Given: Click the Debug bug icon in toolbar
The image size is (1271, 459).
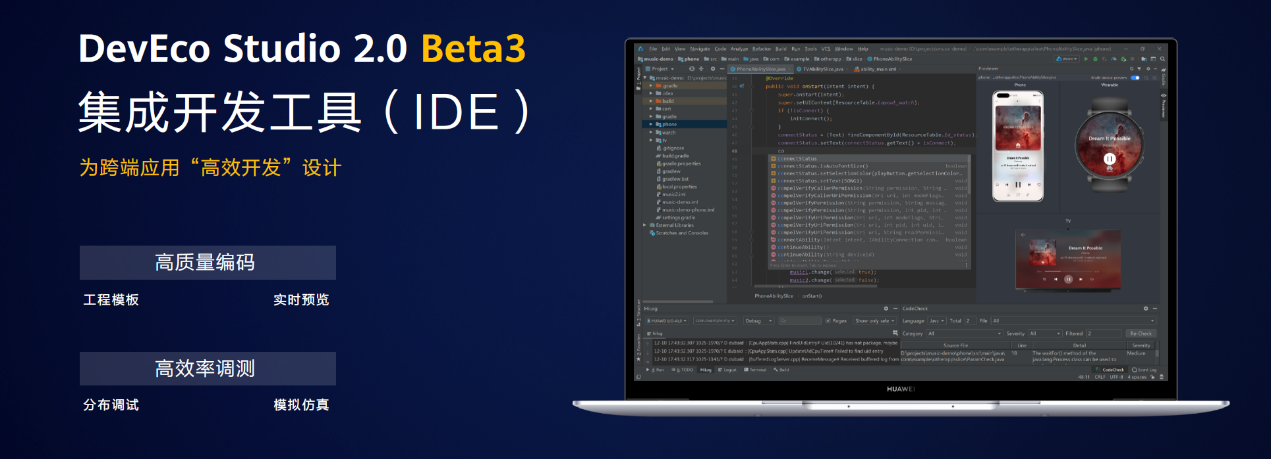Looking at the screenshot, I should point(1095,59).
